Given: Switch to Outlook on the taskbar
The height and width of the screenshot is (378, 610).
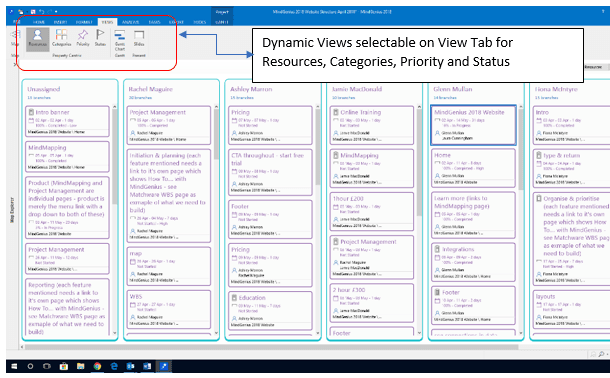Looking at the screenshot, I should (130, 366).
